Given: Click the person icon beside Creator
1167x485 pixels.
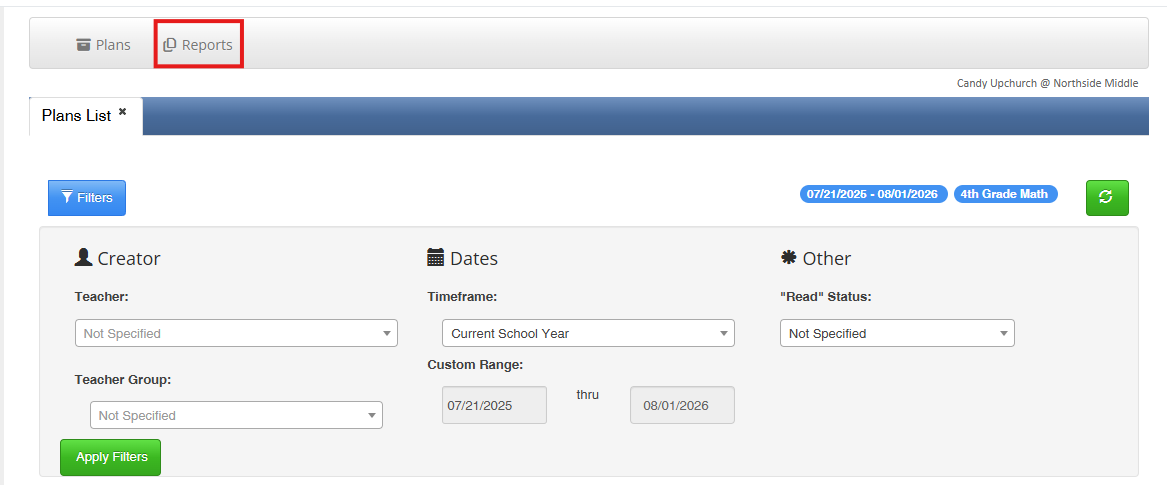Looking at the screenshot, I should (x=83, y=257).
